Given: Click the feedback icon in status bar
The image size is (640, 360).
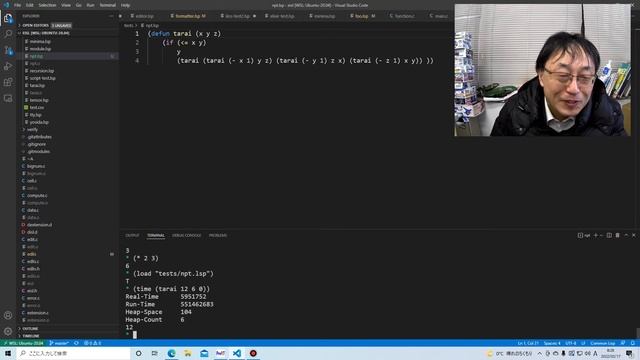Looking at the screenshot, I should [x=623, y=343].
